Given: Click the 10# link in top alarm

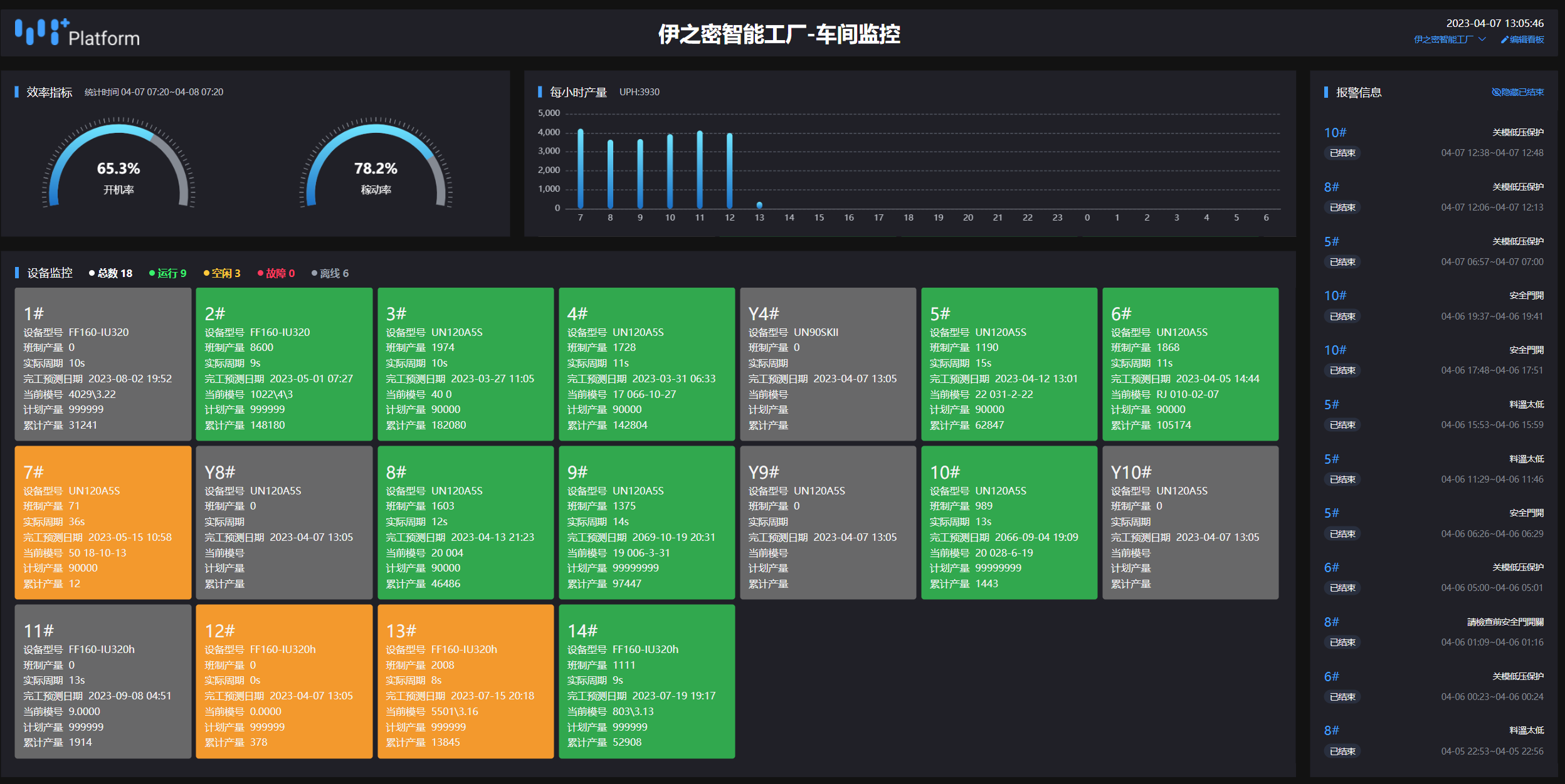Looking at the screenshot, I should pyautogui.click(x=1335, y=133).
